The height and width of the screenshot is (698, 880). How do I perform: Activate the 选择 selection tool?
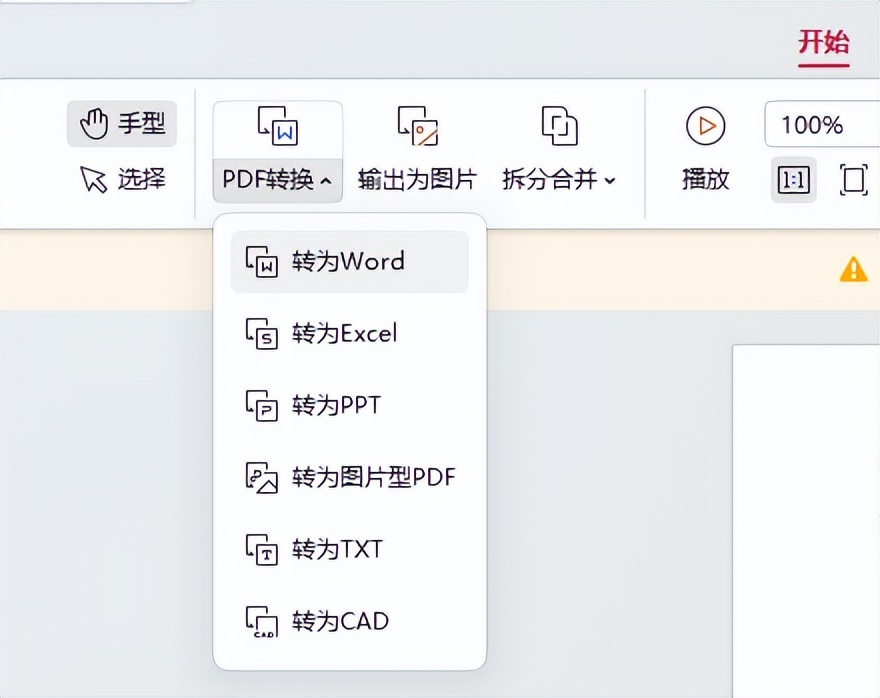pyautogui.click(x=122, y=180)
